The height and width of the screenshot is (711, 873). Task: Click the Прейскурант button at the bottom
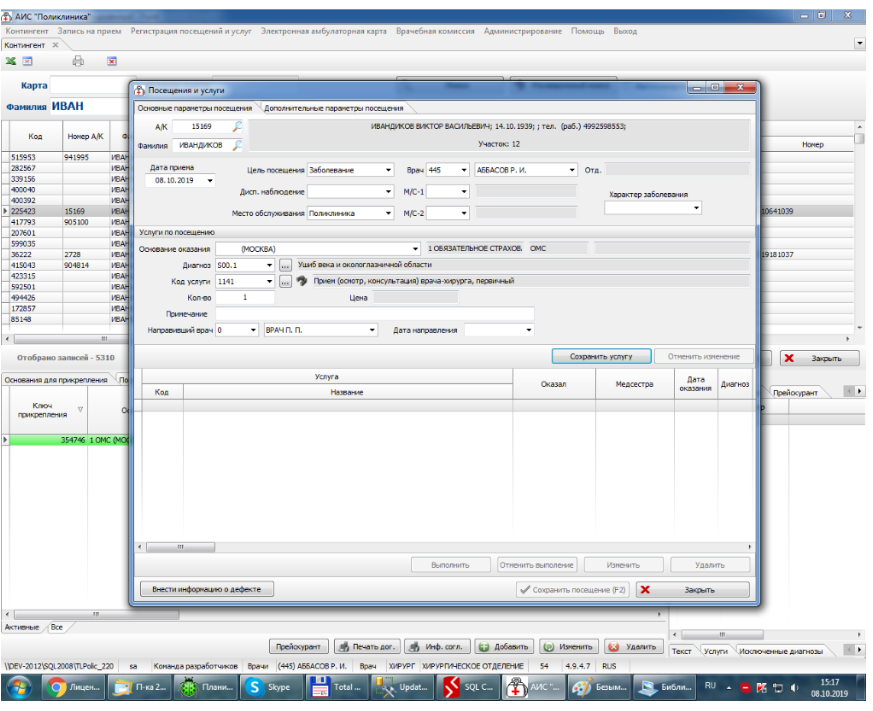click(298, 646)
